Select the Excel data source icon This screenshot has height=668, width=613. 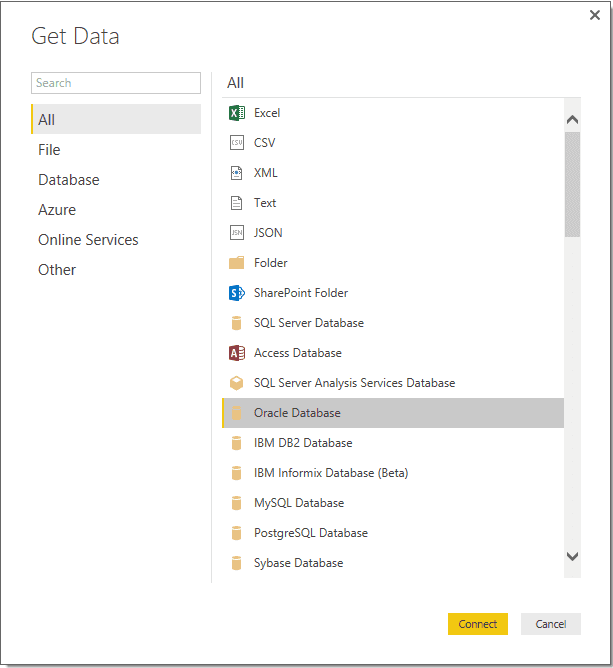click(x=236, y=113)
